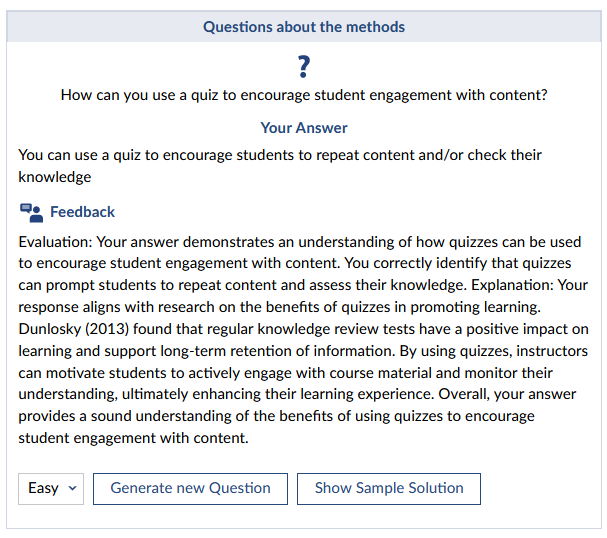
Task: Click the 'Overall, your answer' closing sentence
Action: pyautogui.click(x=507, y=394)
